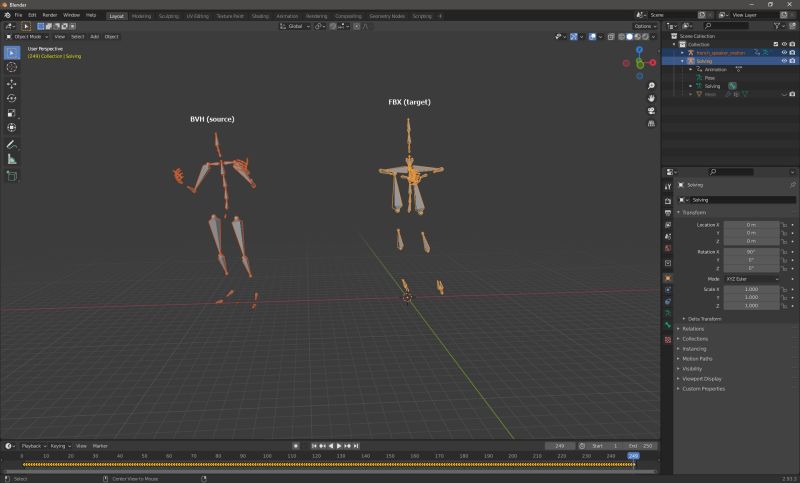The width and height of the screenshot is (800, 483).
Task: Switch perspective/orthographic grid icon
Action: tap(651, 123)
